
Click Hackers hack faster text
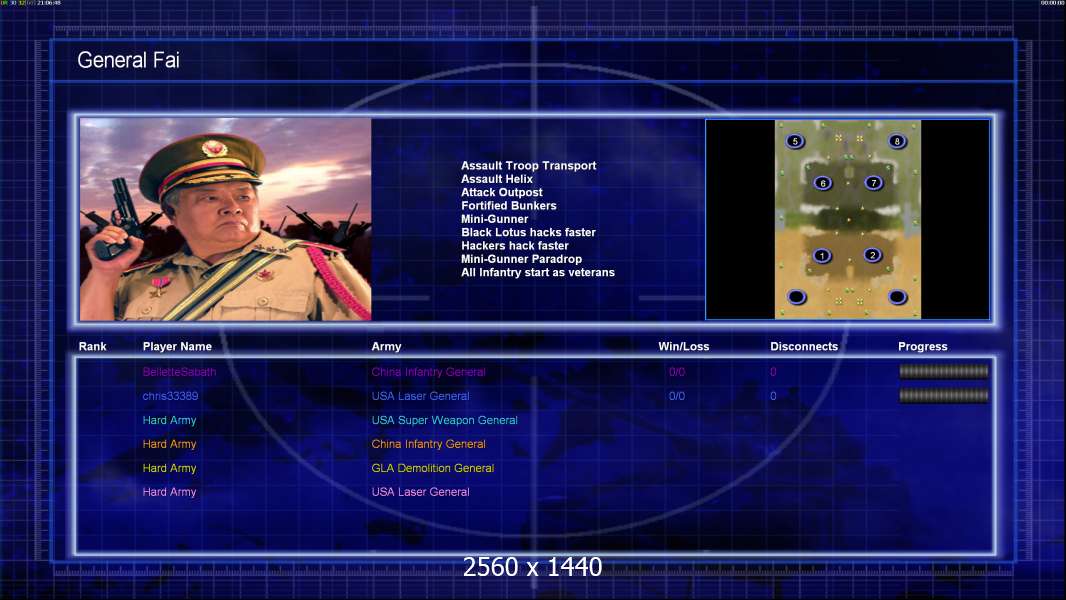515,245
